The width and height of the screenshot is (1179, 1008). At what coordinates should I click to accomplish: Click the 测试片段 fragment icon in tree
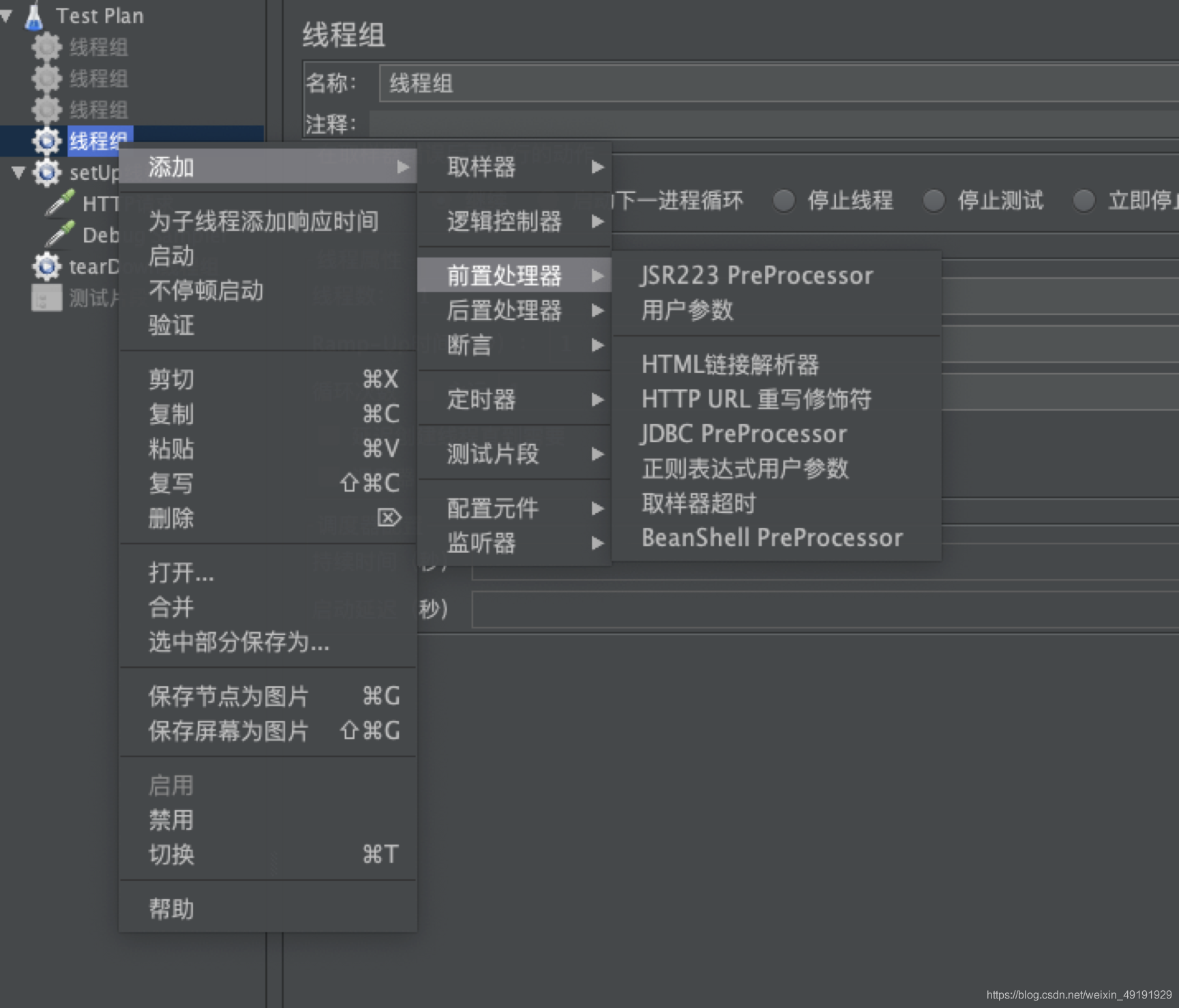[46, 297]
